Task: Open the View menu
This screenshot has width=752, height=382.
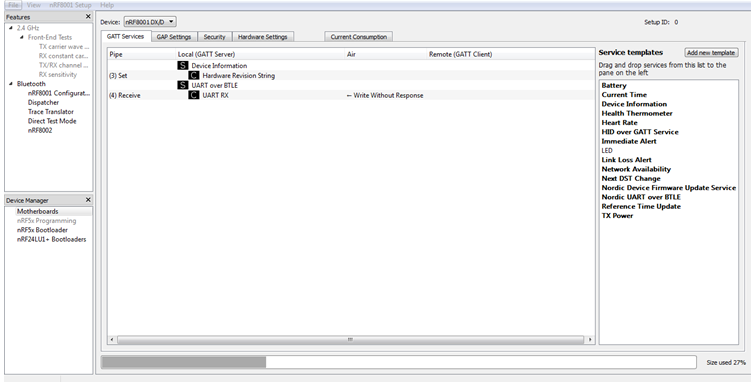Action: point(34,5)
